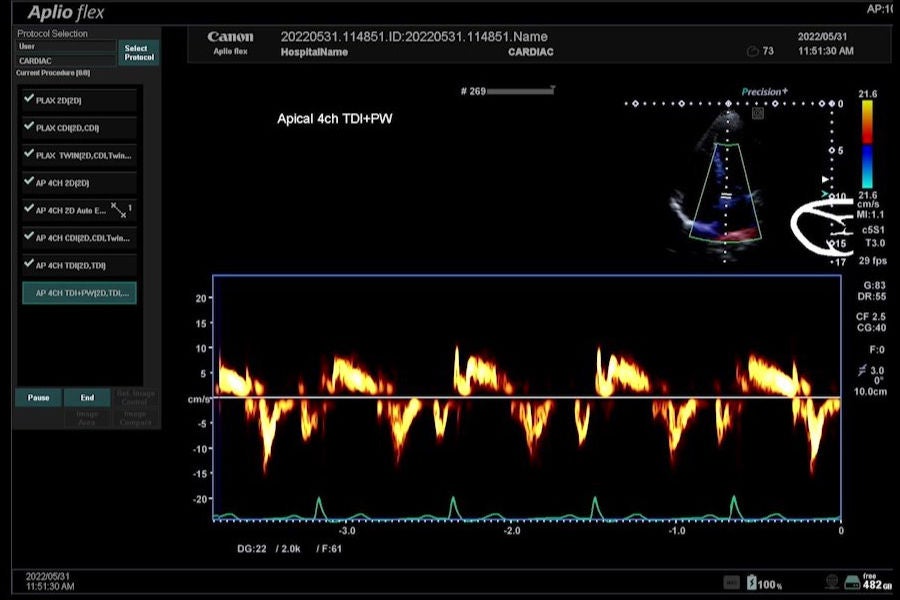Click the white focus triangle on depth scale
Viewport: 900px width, 600px height.
(826, 180)
